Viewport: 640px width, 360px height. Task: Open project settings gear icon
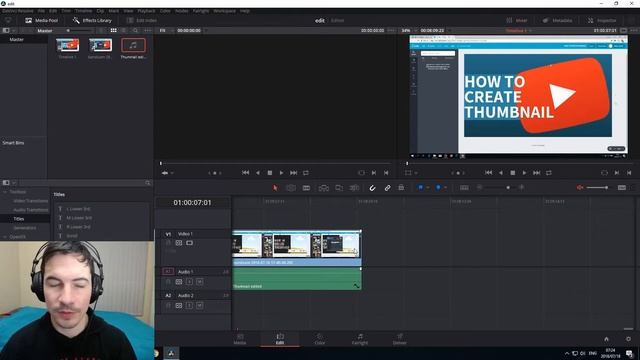(629, 339)
